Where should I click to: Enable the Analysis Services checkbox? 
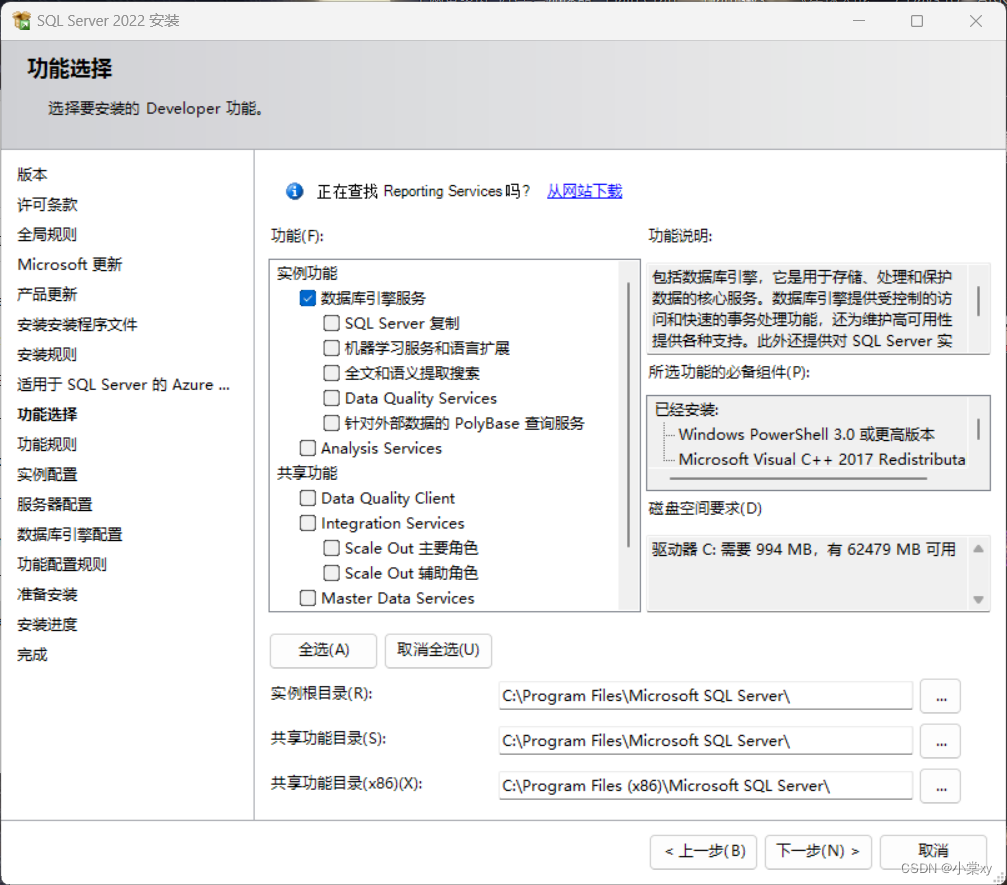(308, 448)
